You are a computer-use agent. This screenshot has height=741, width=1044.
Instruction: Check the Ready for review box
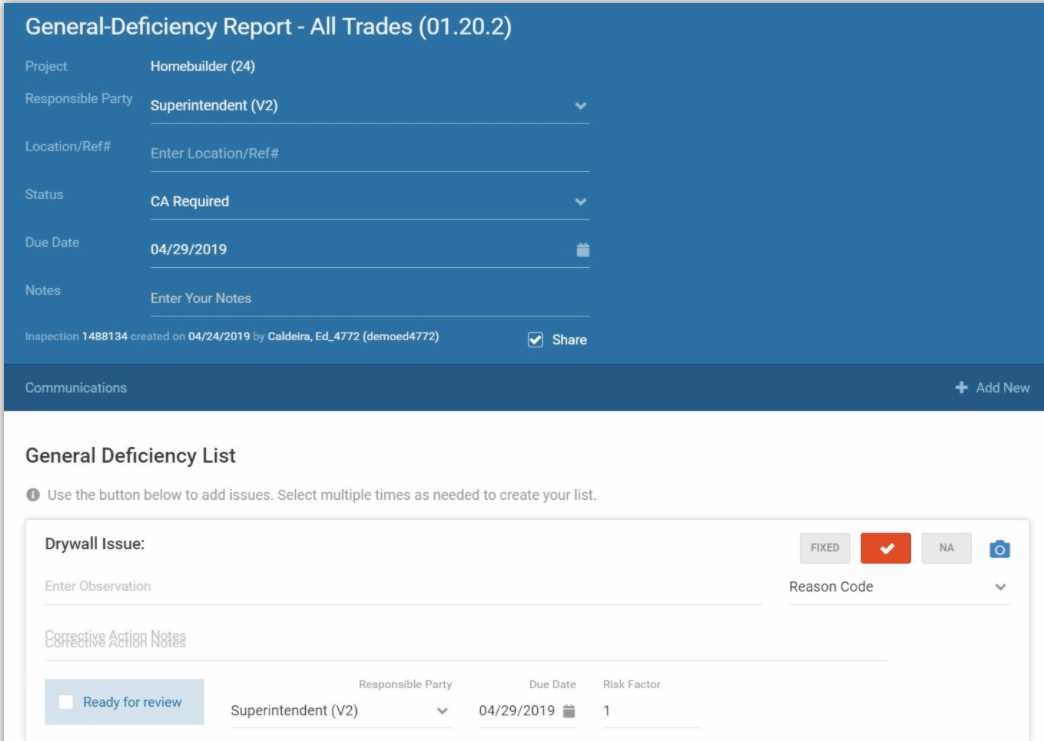pos(66,702)
